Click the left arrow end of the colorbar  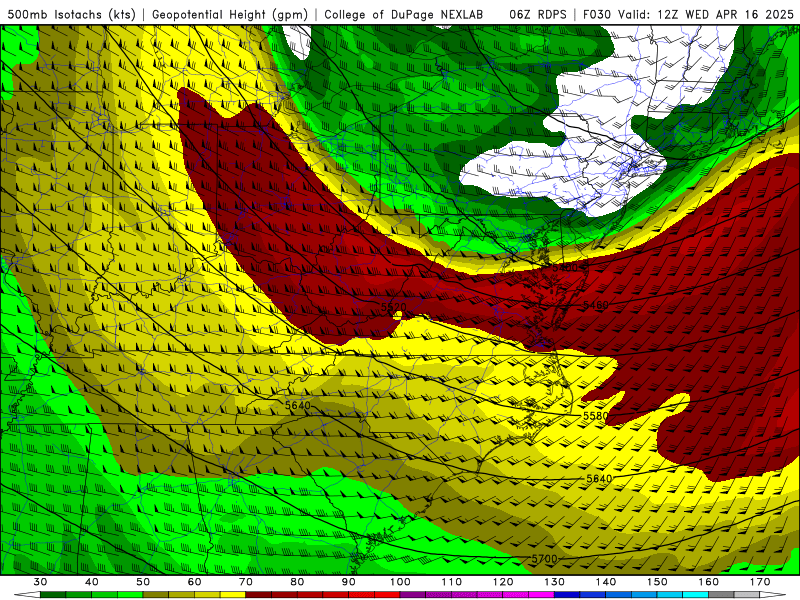click(x=27, y=595)
